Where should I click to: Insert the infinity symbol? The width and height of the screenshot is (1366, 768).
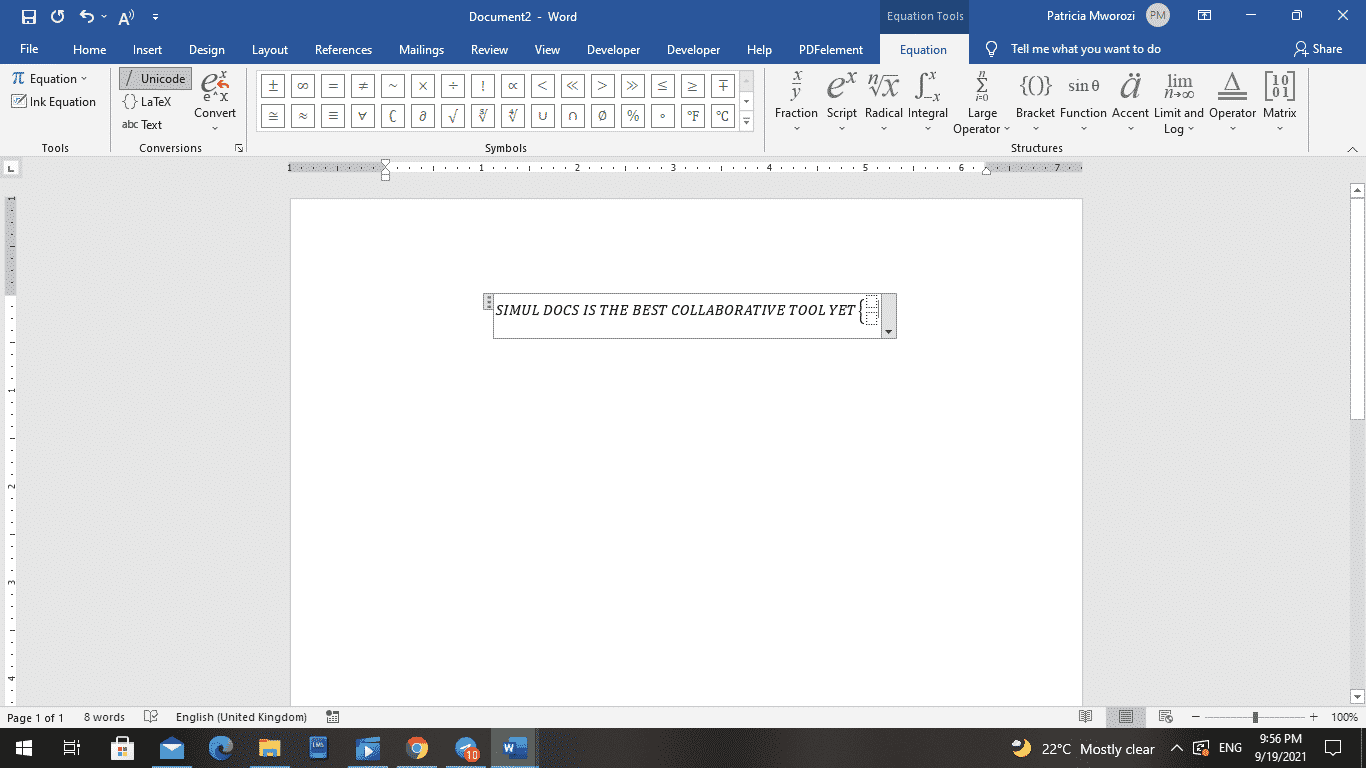[302, 86]
